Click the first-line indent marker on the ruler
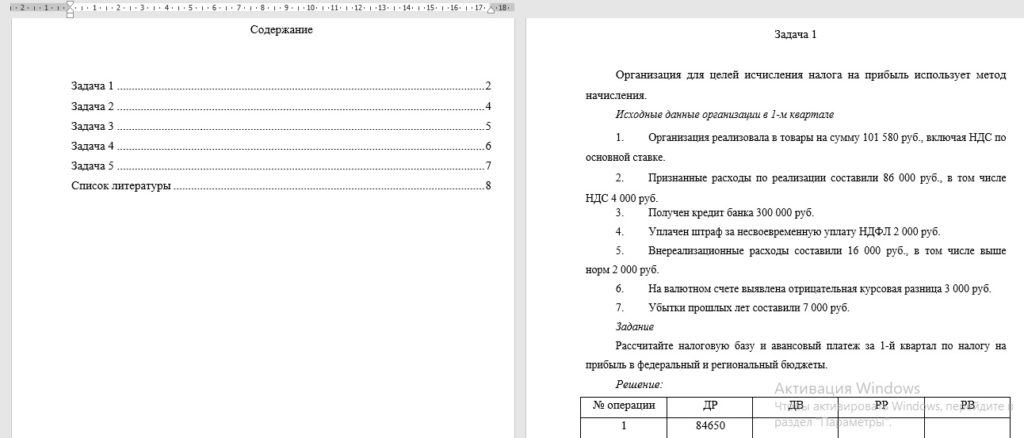Image resolution: width=1024 pixels, height=438 pixels. [71, 4]
